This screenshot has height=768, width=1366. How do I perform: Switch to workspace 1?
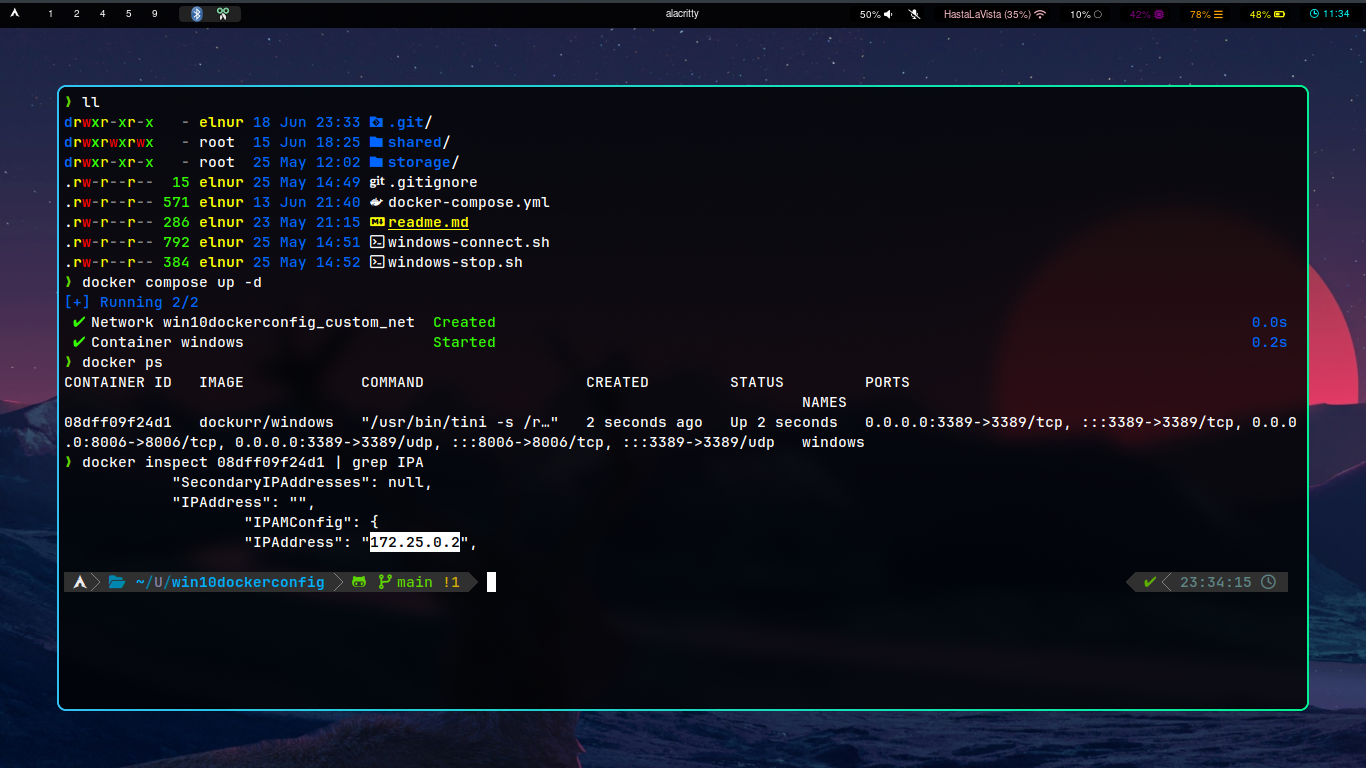click(51, 14)
